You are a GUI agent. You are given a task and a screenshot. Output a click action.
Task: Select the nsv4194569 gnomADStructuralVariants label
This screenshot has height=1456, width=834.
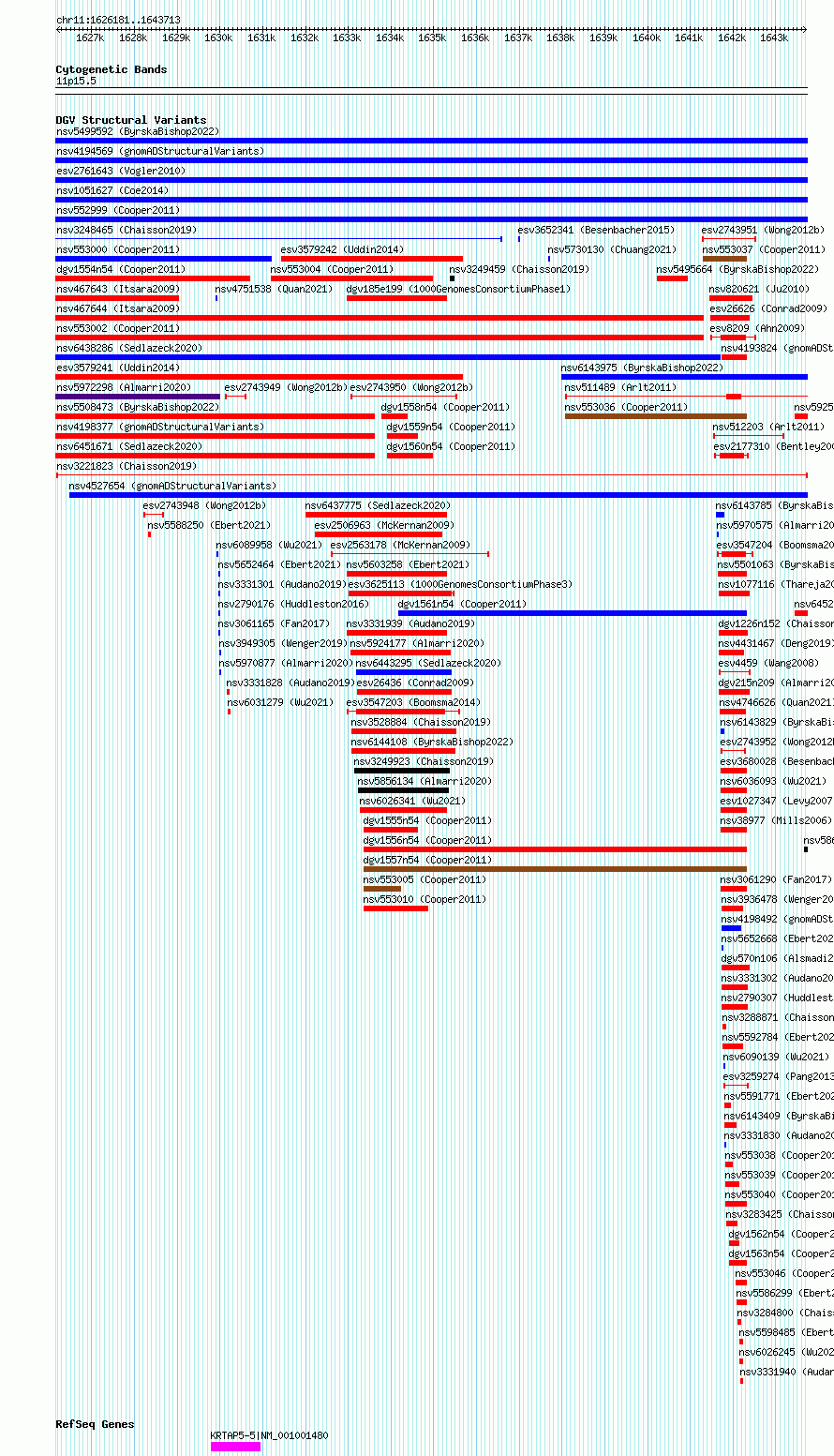click(x=160, y=151)
